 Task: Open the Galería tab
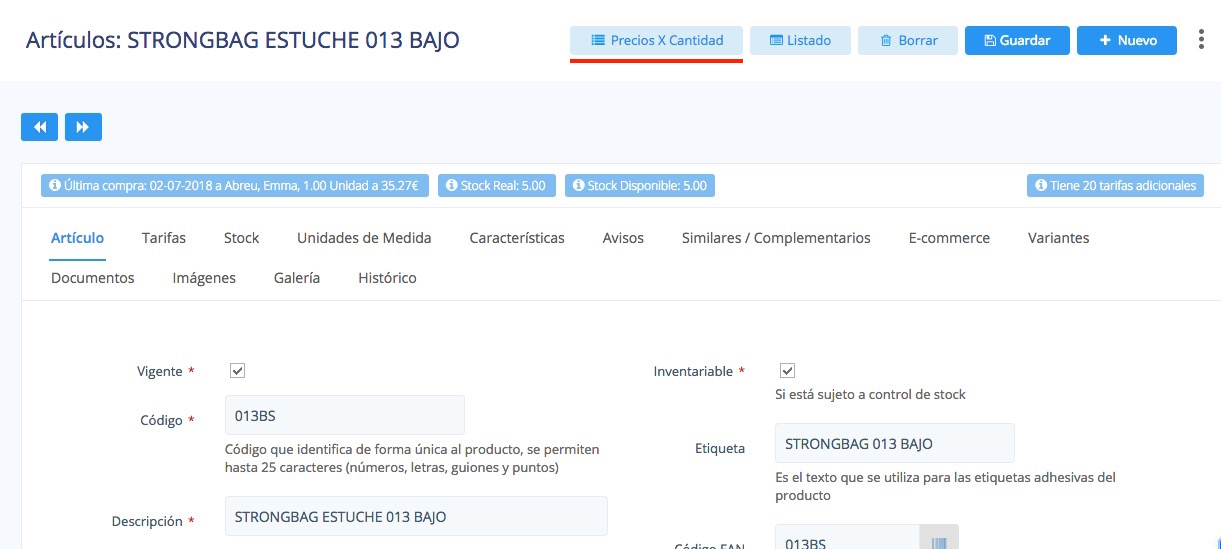[297, 278]
